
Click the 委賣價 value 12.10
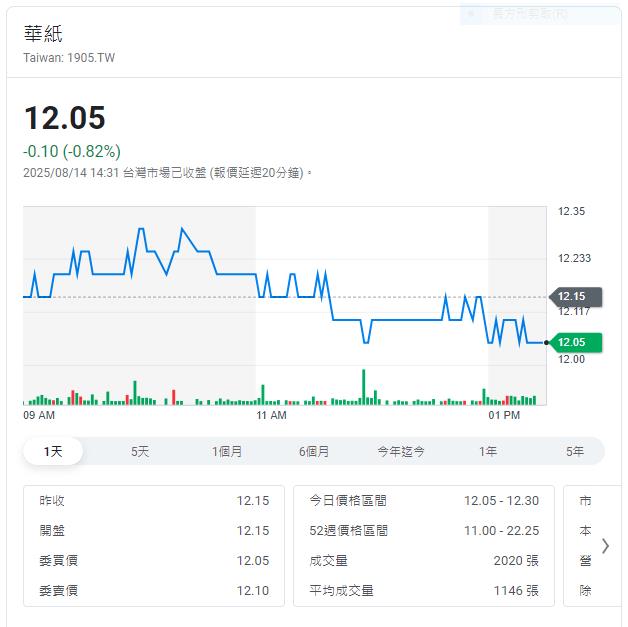(x=253, y=591)
